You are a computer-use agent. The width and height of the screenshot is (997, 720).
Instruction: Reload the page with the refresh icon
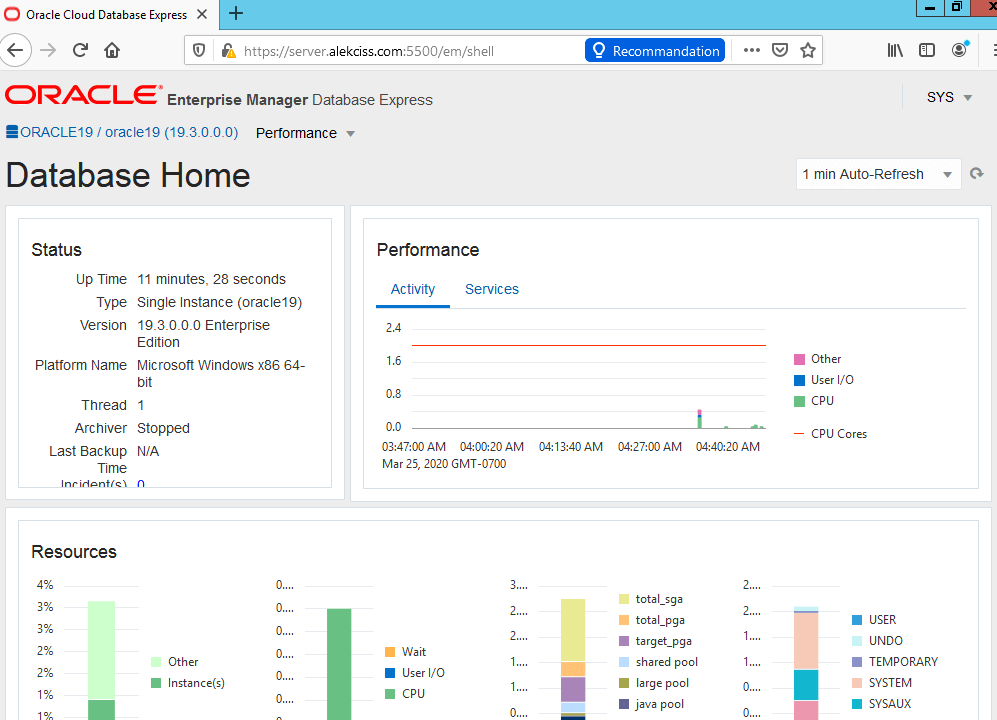pos(80,50)
